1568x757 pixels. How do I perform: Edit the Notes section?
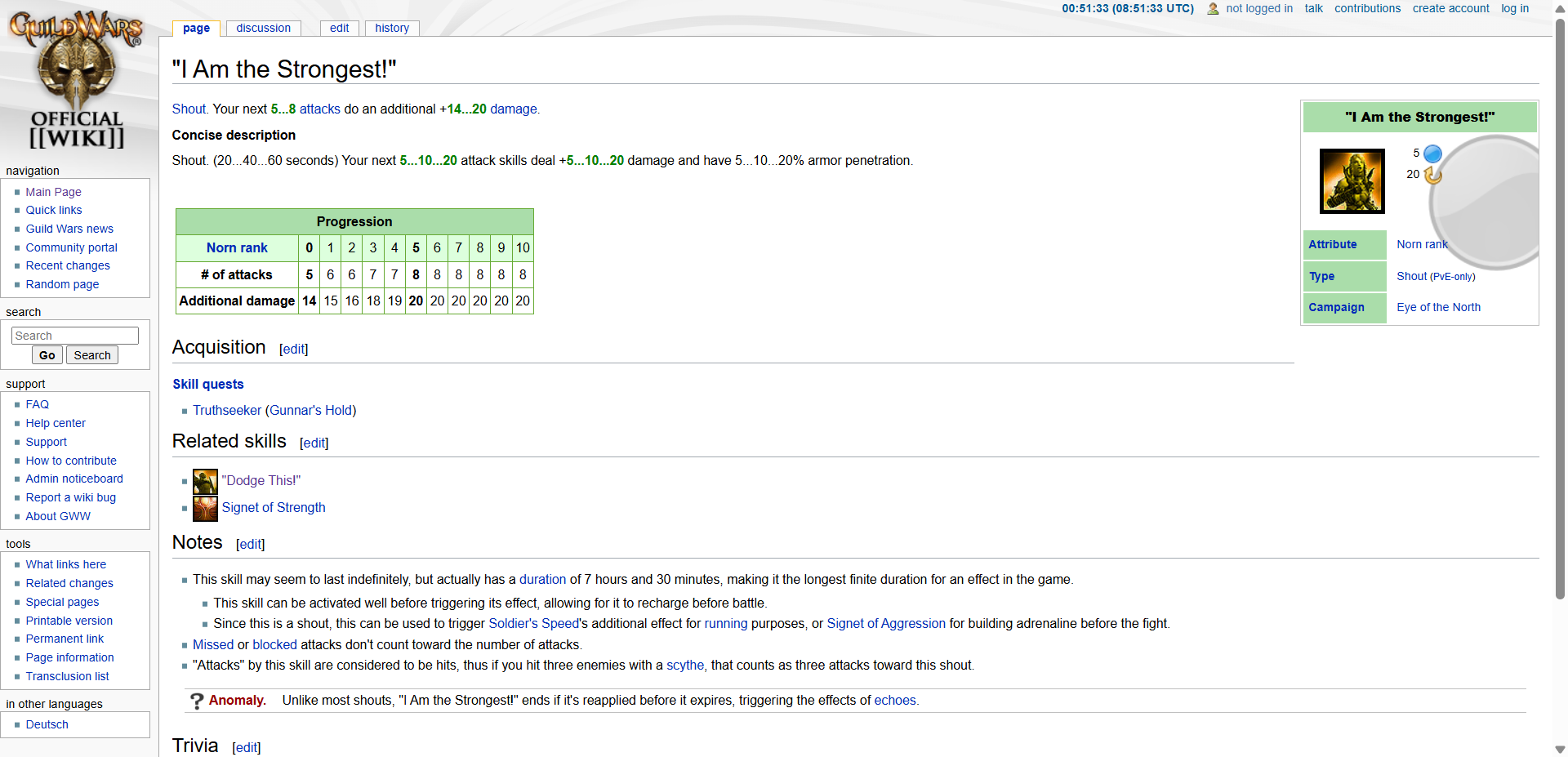click(250, 544)
